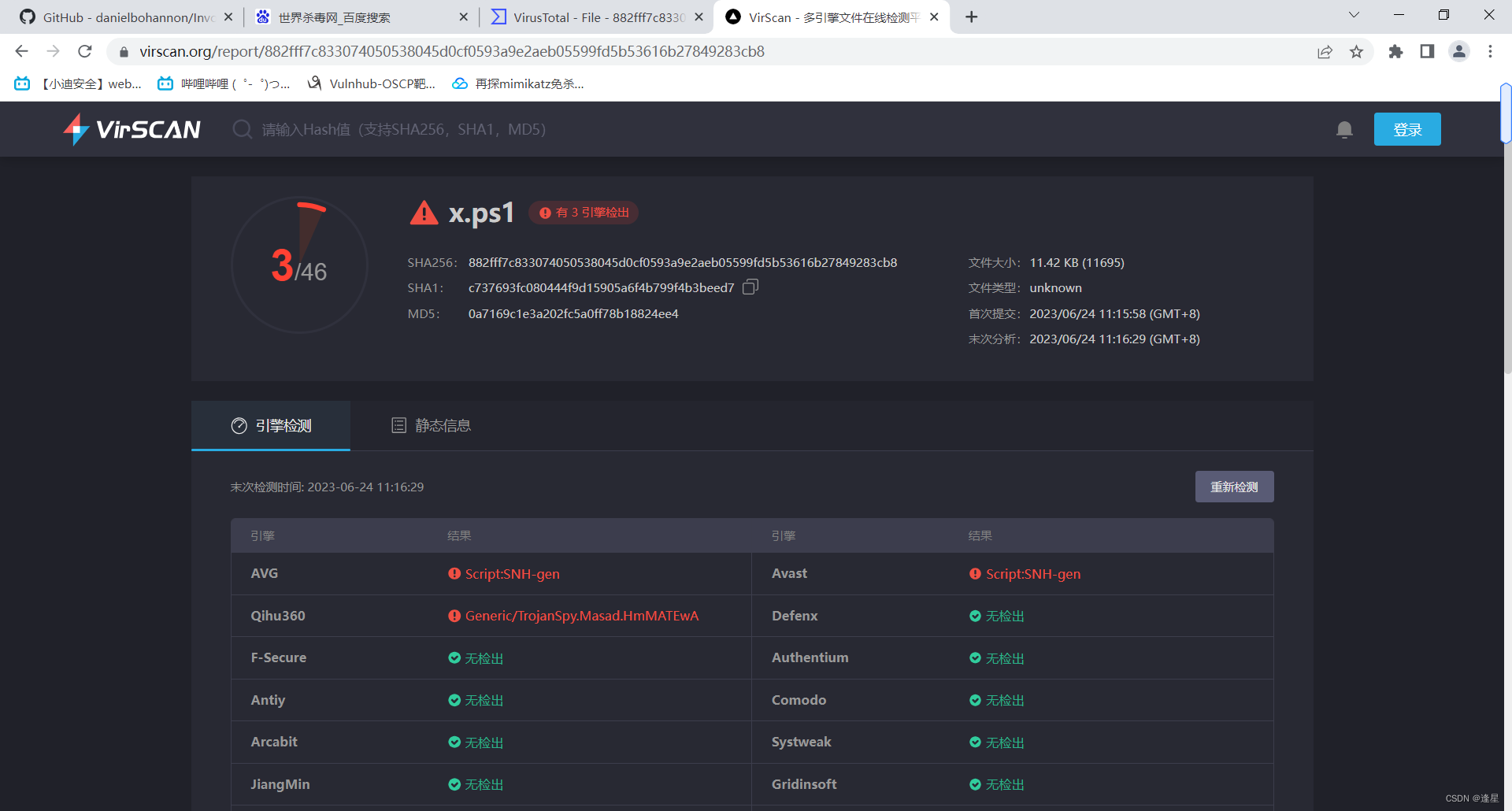Click the 3/46 detection gauge
The height and width of the screenshot is (811, 1512).
[299, 265]
